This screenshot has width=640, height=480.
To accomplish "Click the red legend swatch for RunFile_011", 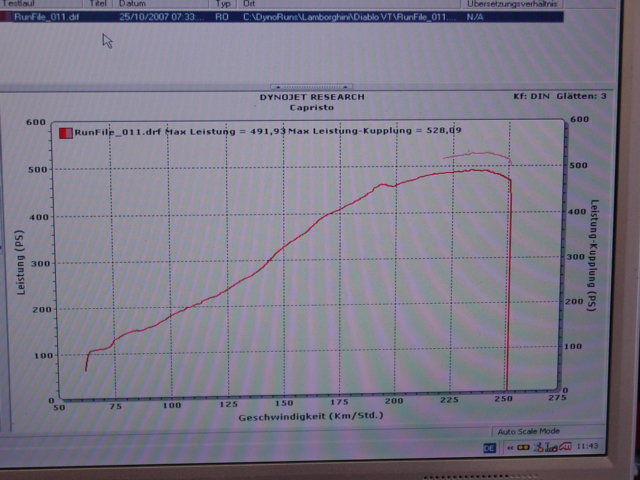I will (66, 132).
